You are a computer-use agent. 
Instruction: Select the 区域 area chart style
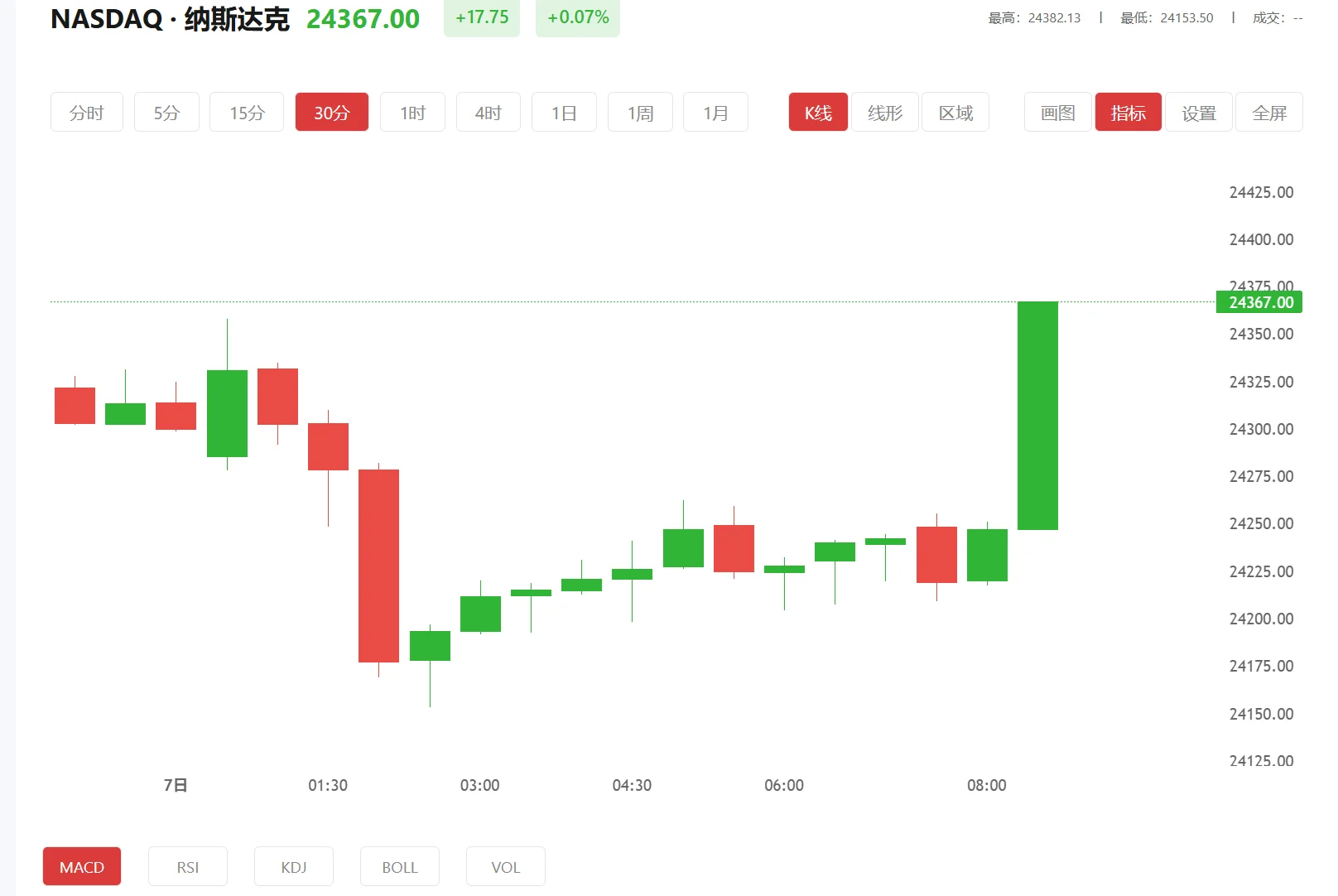point(955,112)
